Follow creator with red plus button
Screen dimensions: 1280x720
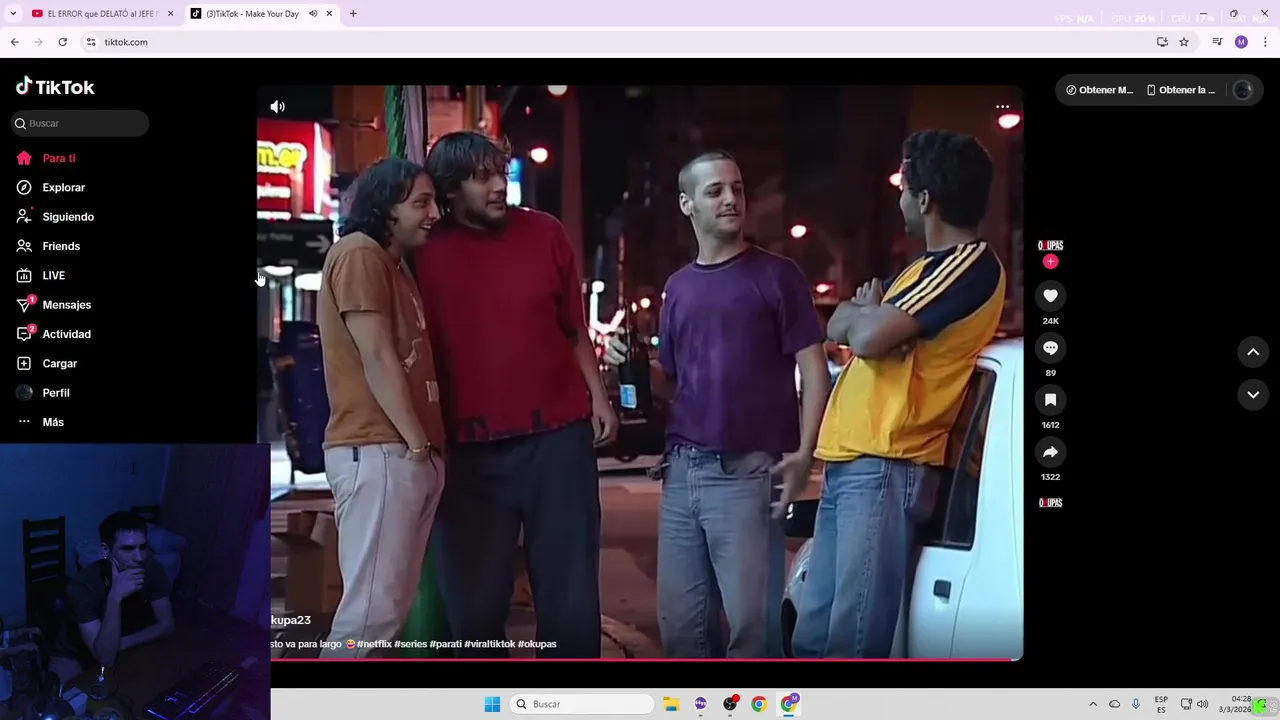[1050, 262]
